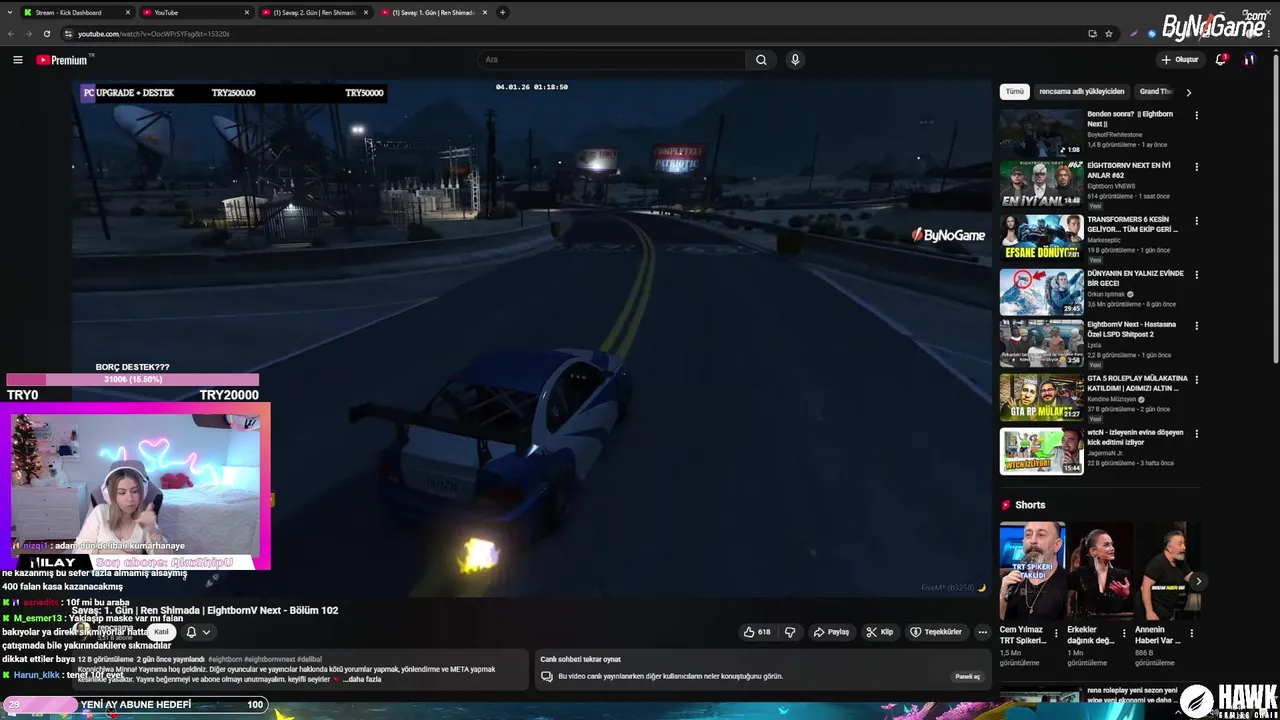Open options menu for 'Hastasına Özel' video
This screenshot has height=720, width=1280.
[1196, 326]
